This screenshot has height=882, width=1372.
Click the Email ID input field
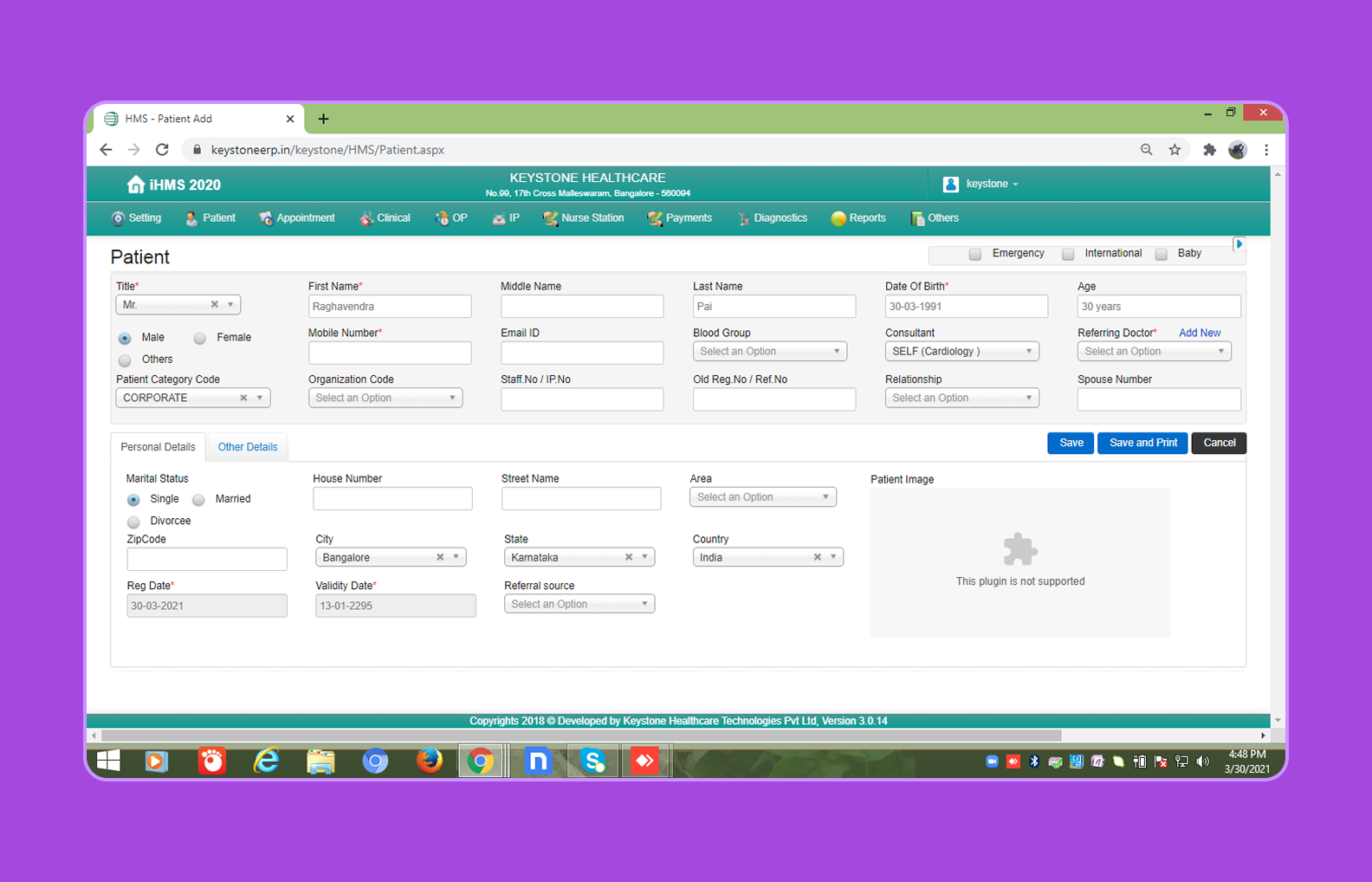point(582,353)
